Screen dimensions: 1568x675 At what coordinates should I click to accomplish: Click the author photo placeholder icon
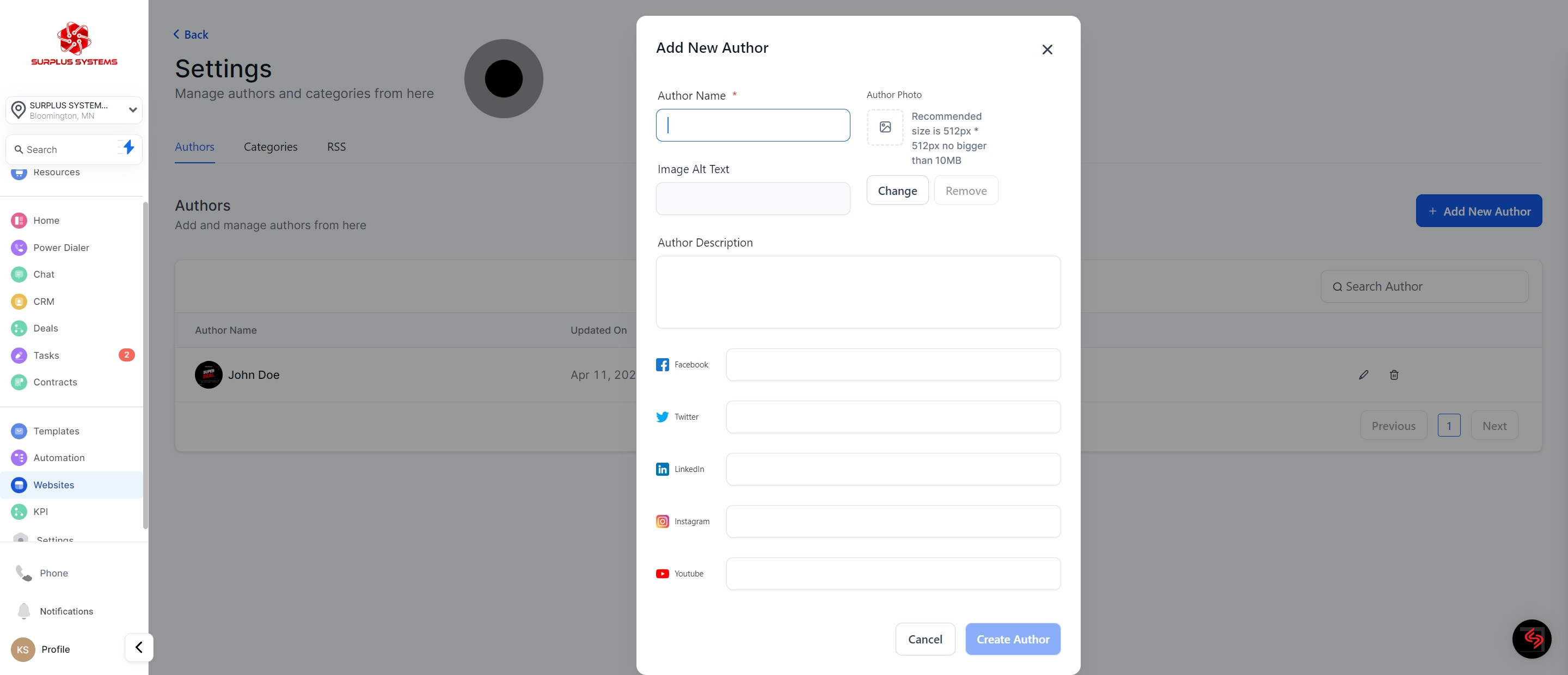tap(884, 127)
